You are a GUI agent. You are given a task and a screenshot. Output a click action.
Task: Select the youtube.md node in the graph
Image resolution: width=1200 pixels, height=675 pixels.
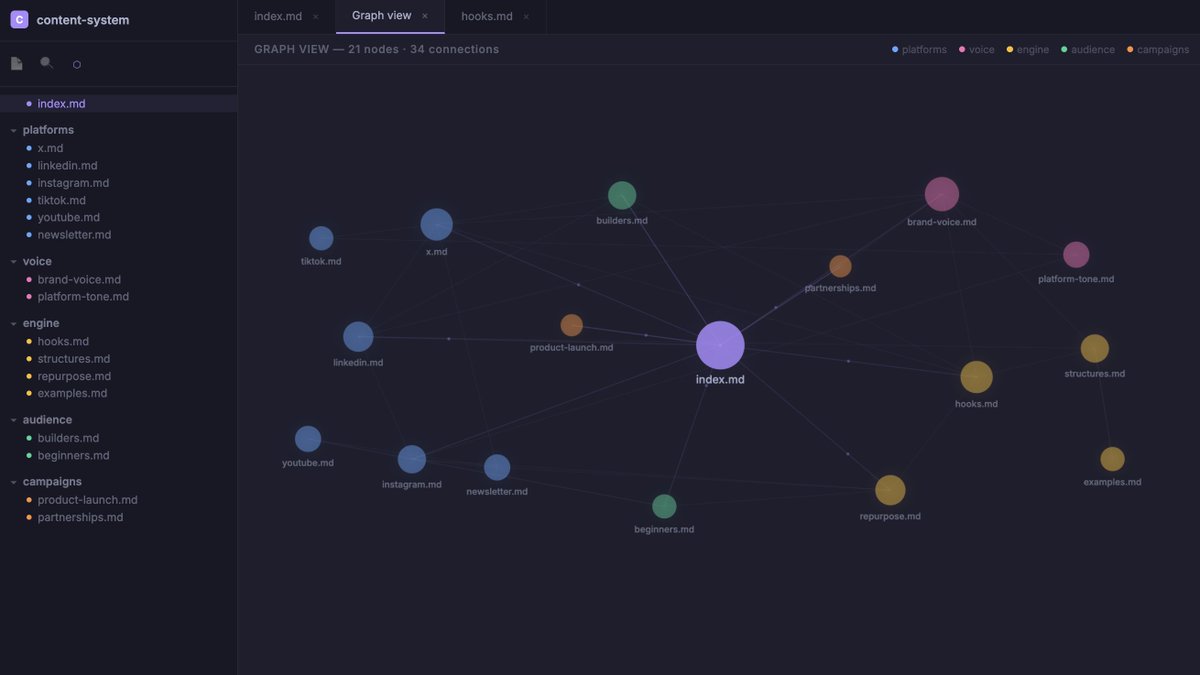[308, 439]
